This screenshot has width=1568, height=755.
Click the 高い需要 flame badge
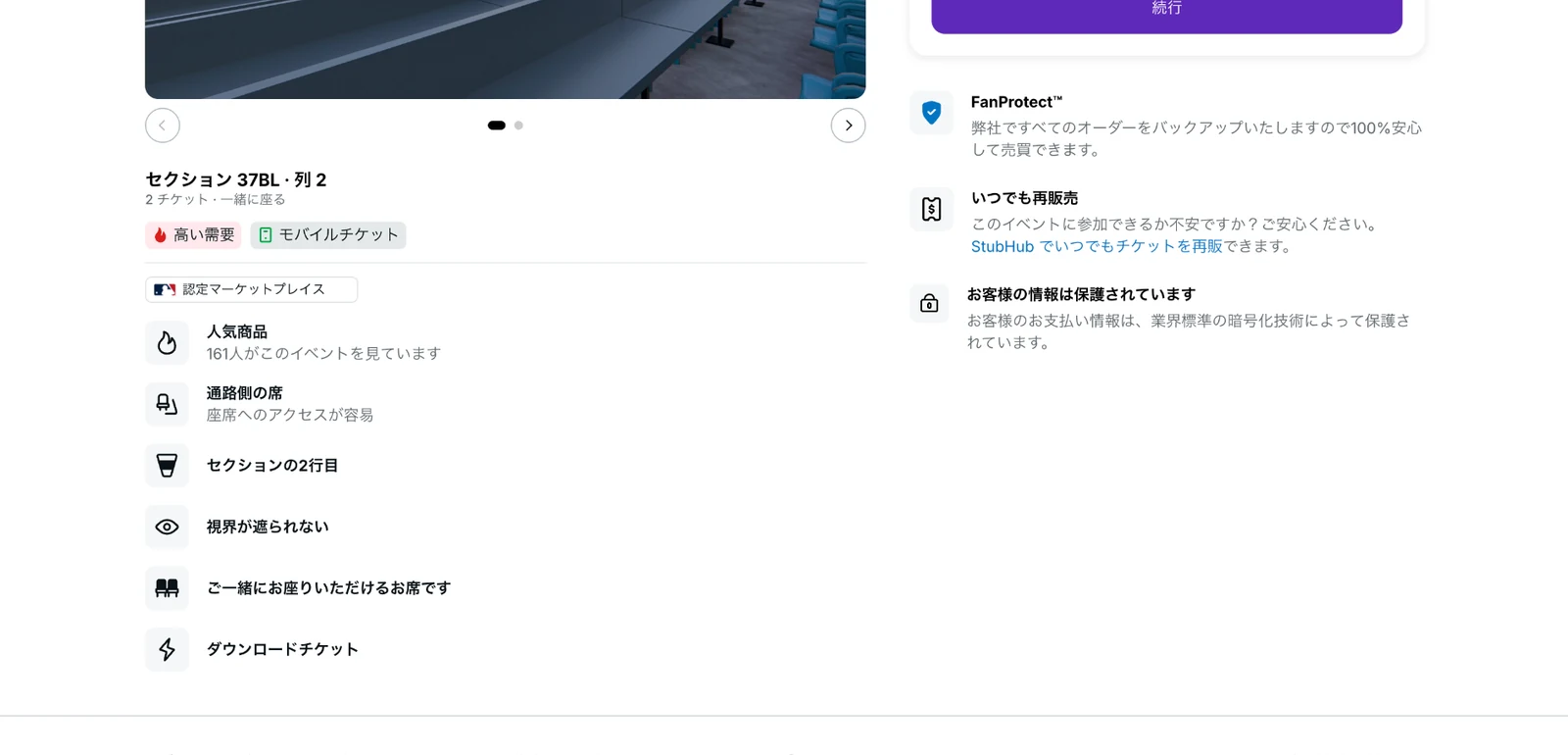coord(194,235)
